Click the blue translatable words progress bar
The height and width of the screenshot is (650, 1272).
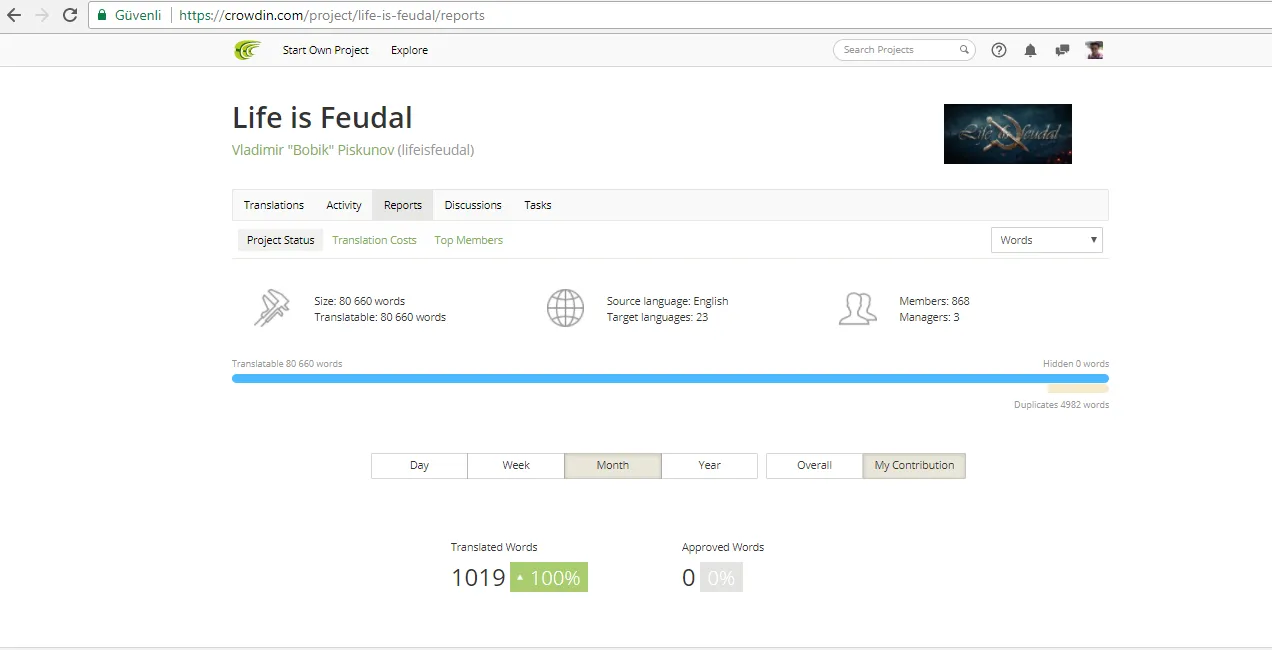coord(670,379)
